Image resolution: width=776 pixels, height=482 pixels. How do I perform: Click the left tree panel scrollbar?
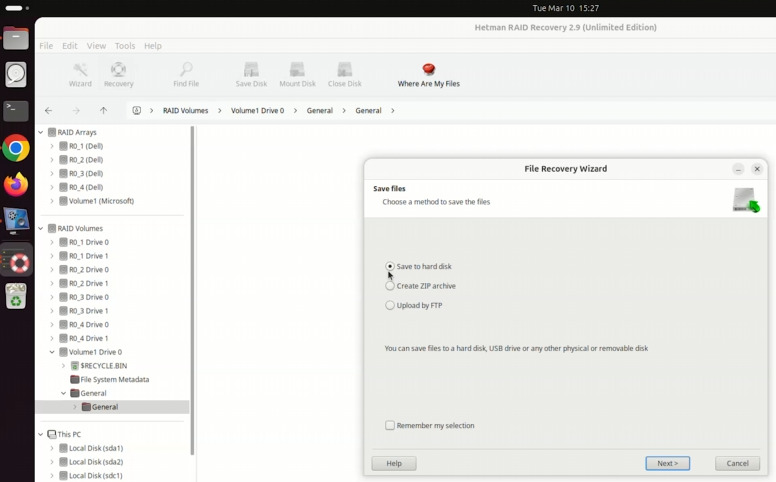pos(192,290)
